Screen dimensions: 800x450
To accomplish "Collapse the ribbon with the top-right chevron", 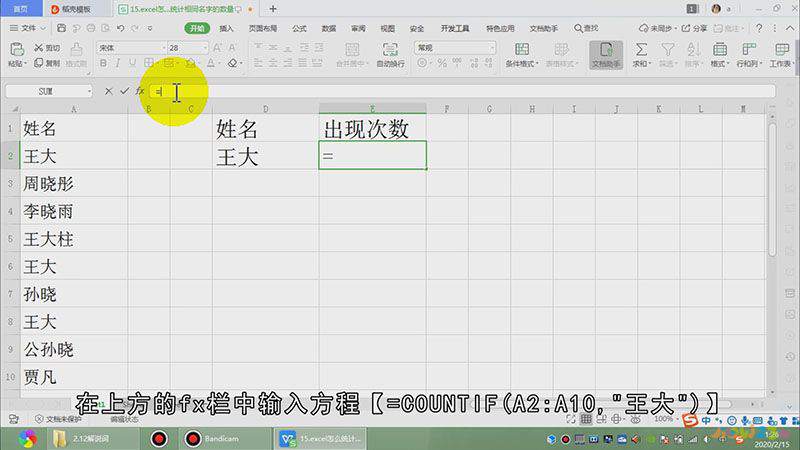I will (x=790, y=29).
